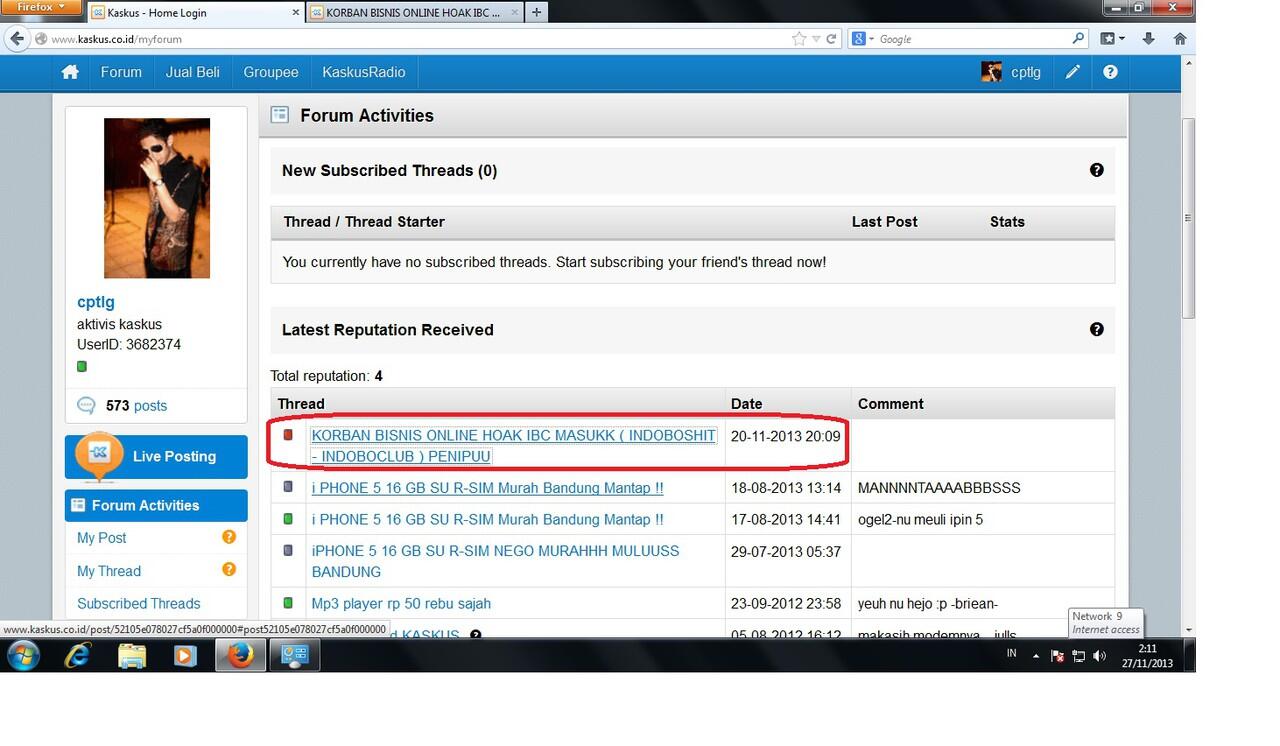Viewport: 1280px width, 746px height.
Task: Click the IN language indicator in tray
Action: coord(1011,653)
